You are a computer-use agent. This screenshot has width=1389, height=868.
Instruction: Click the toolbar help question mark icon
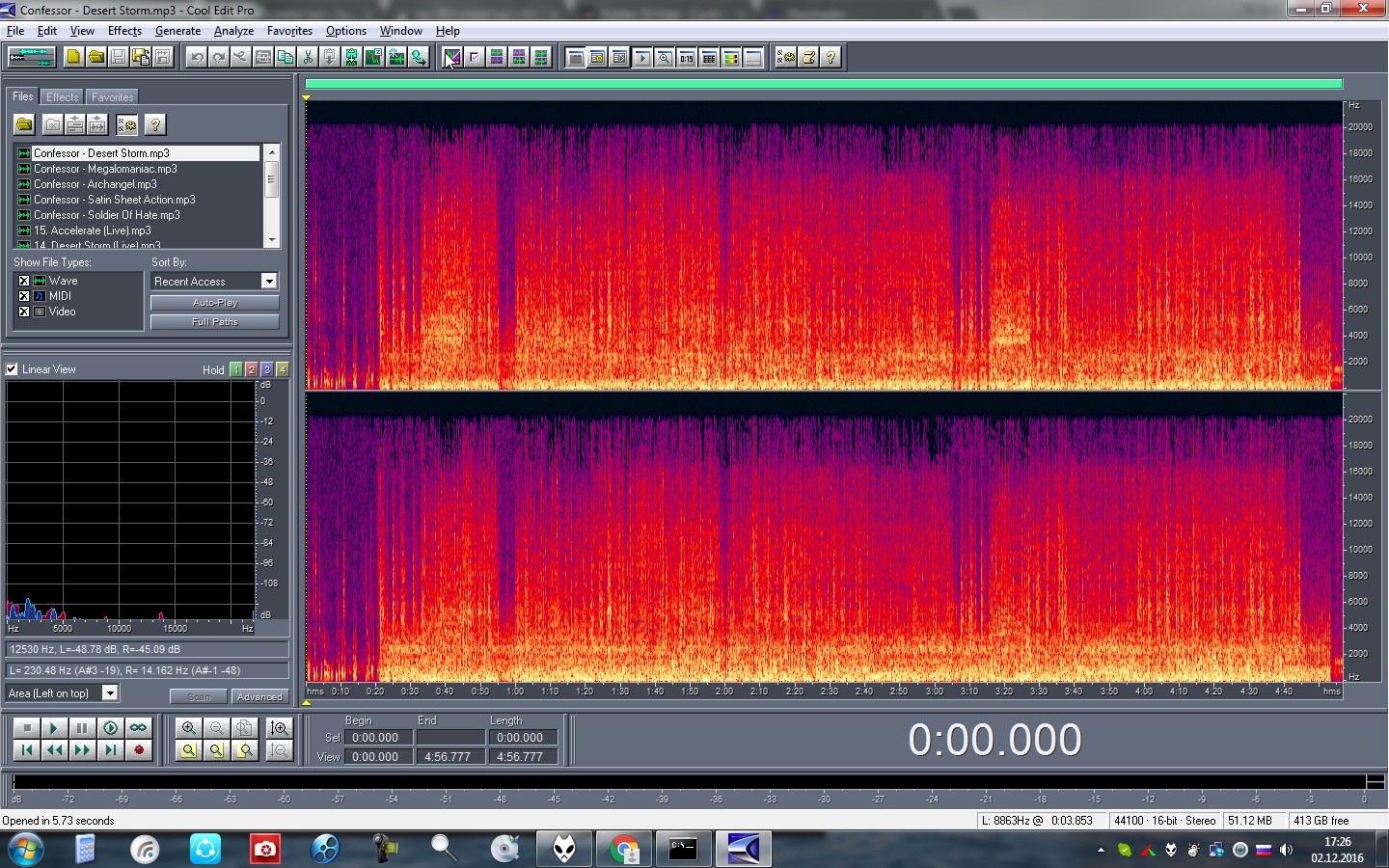pyautogui.click(x=831, y=57)
